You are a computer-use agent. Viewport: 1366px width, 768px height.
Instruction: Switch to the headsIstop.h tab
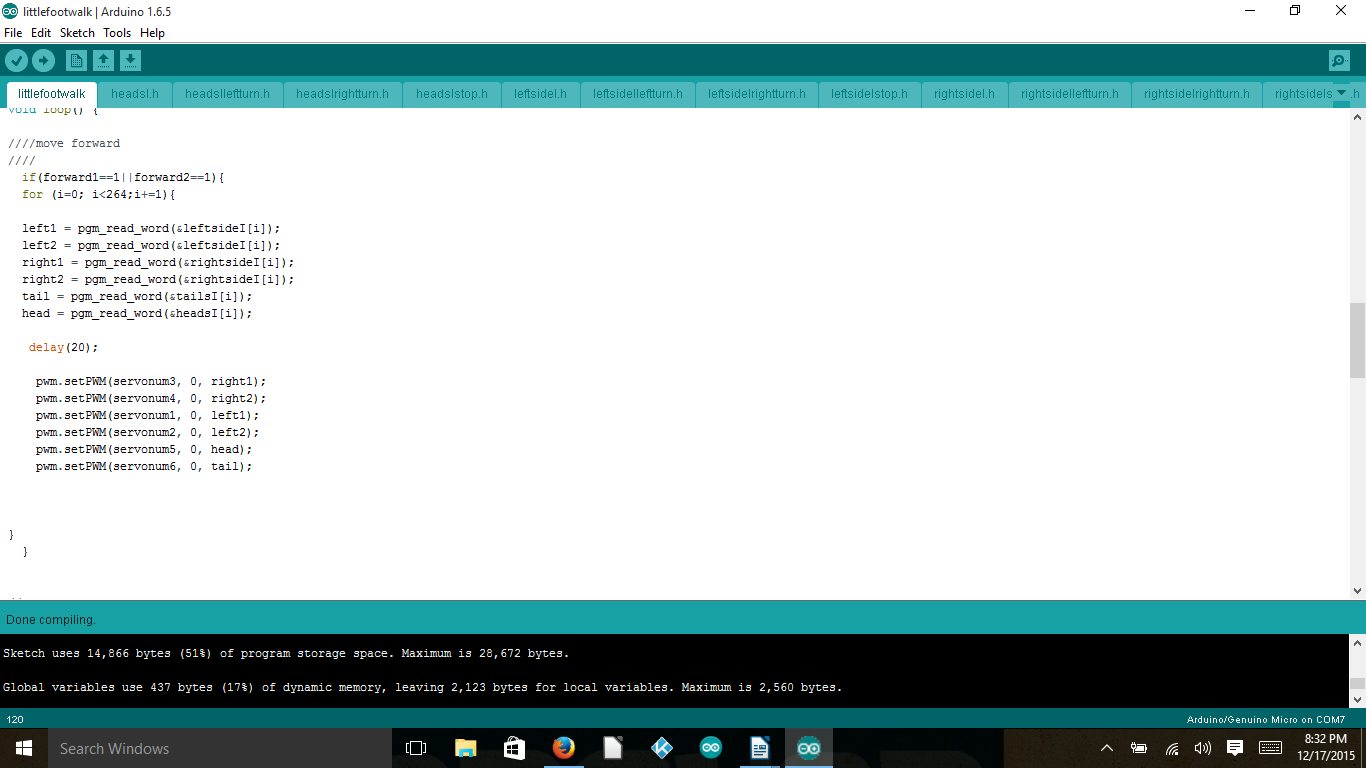click(452, 94)
